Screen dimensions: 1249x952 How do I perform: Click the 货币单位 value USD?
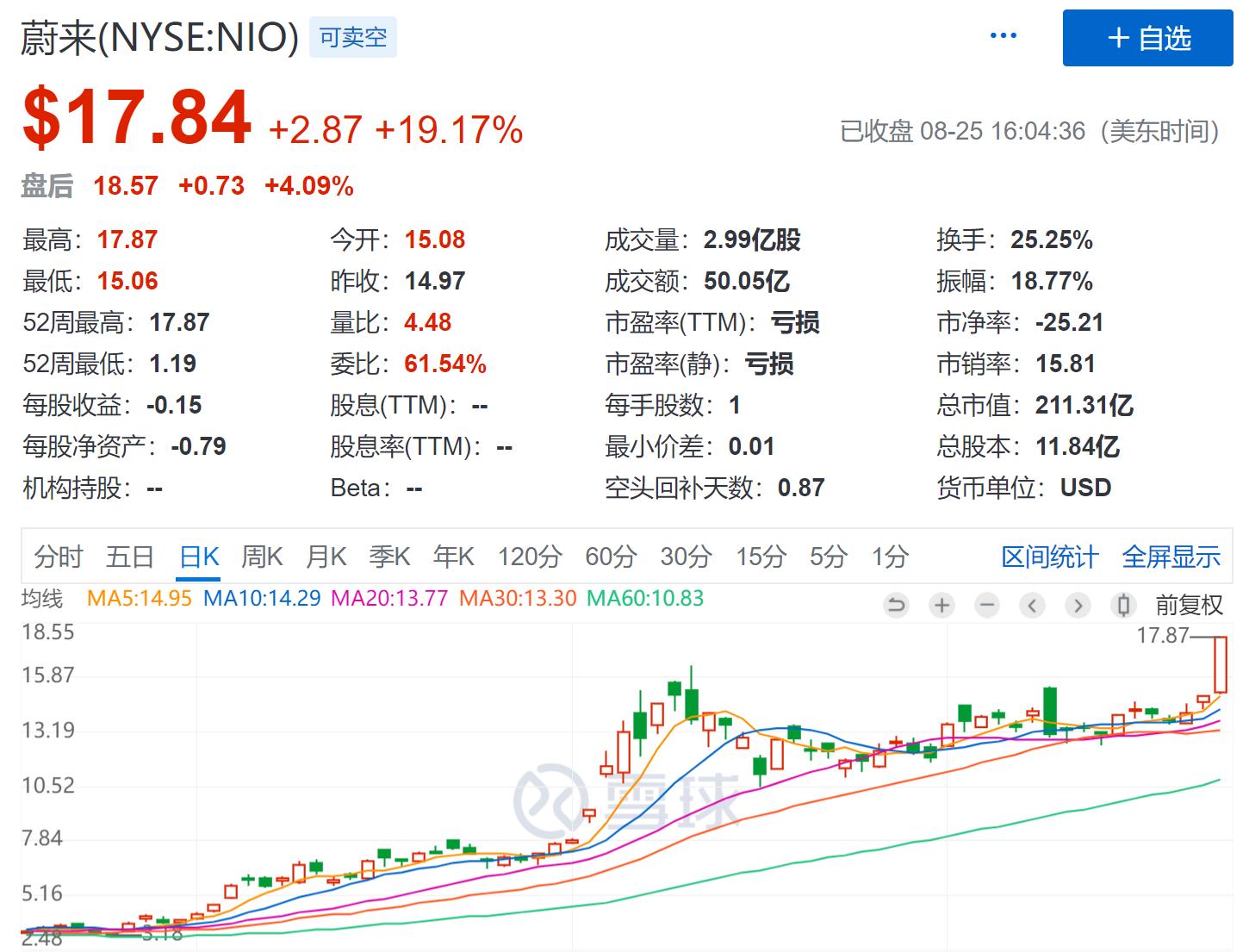(1085, 488)
